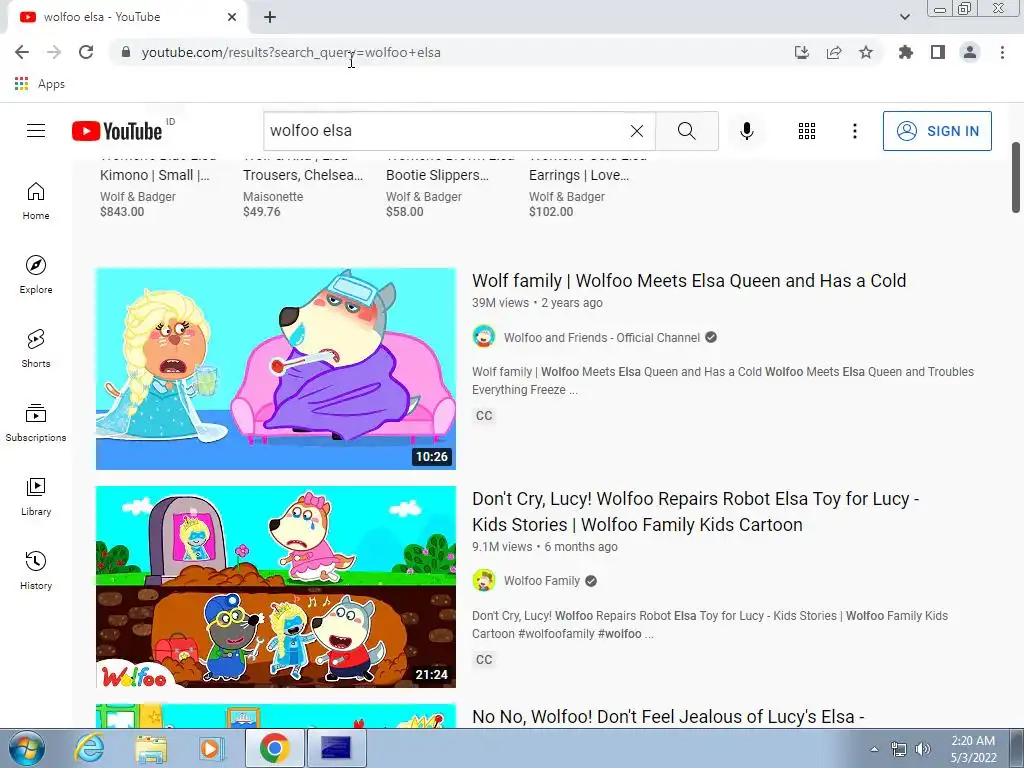Open Wolfoo and Friends - Official Channel link
The image size is (1024, 768).
tap(601, 338)
